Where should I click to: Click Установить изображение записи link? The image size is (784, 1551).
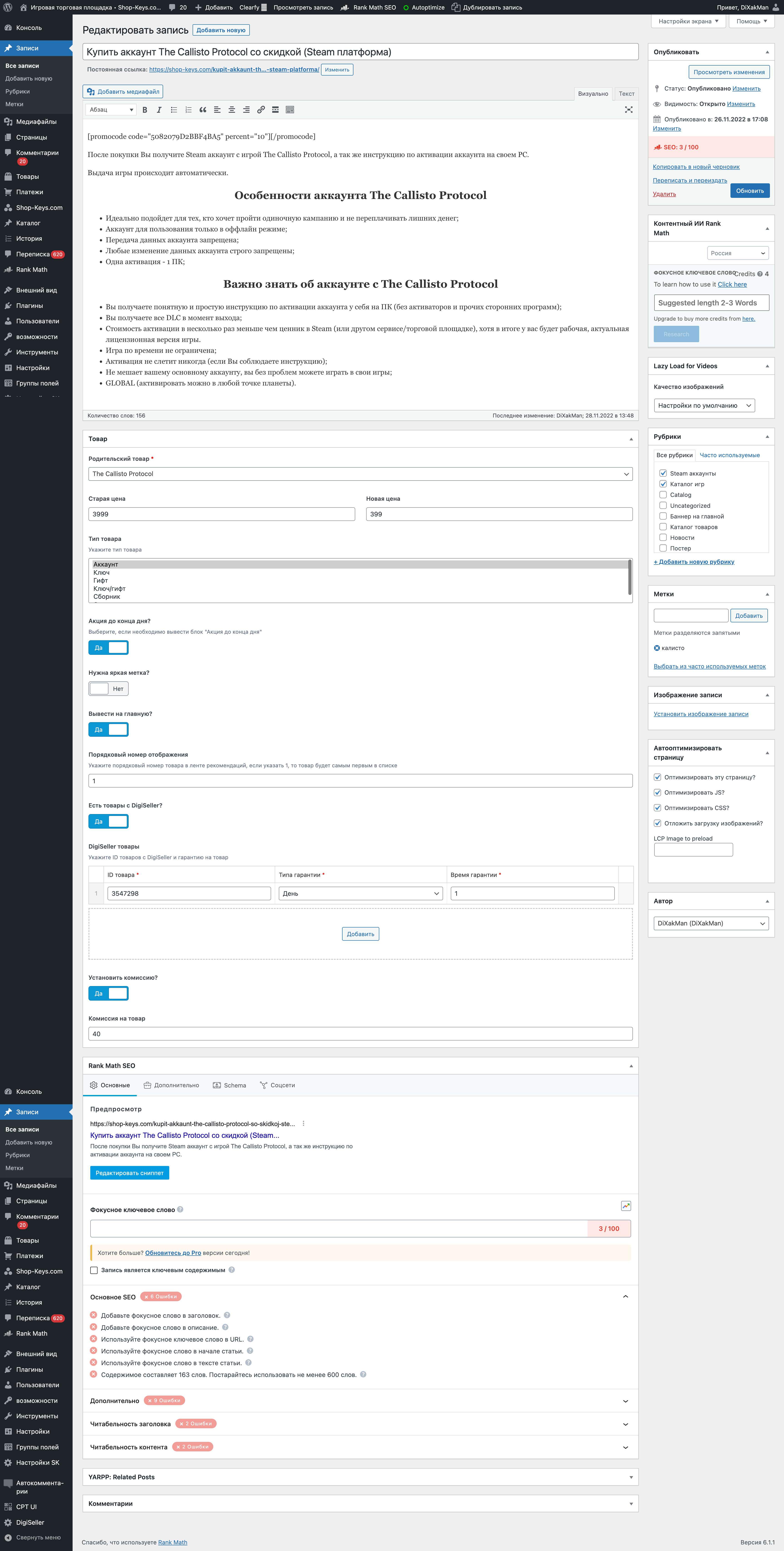(701, 714)
